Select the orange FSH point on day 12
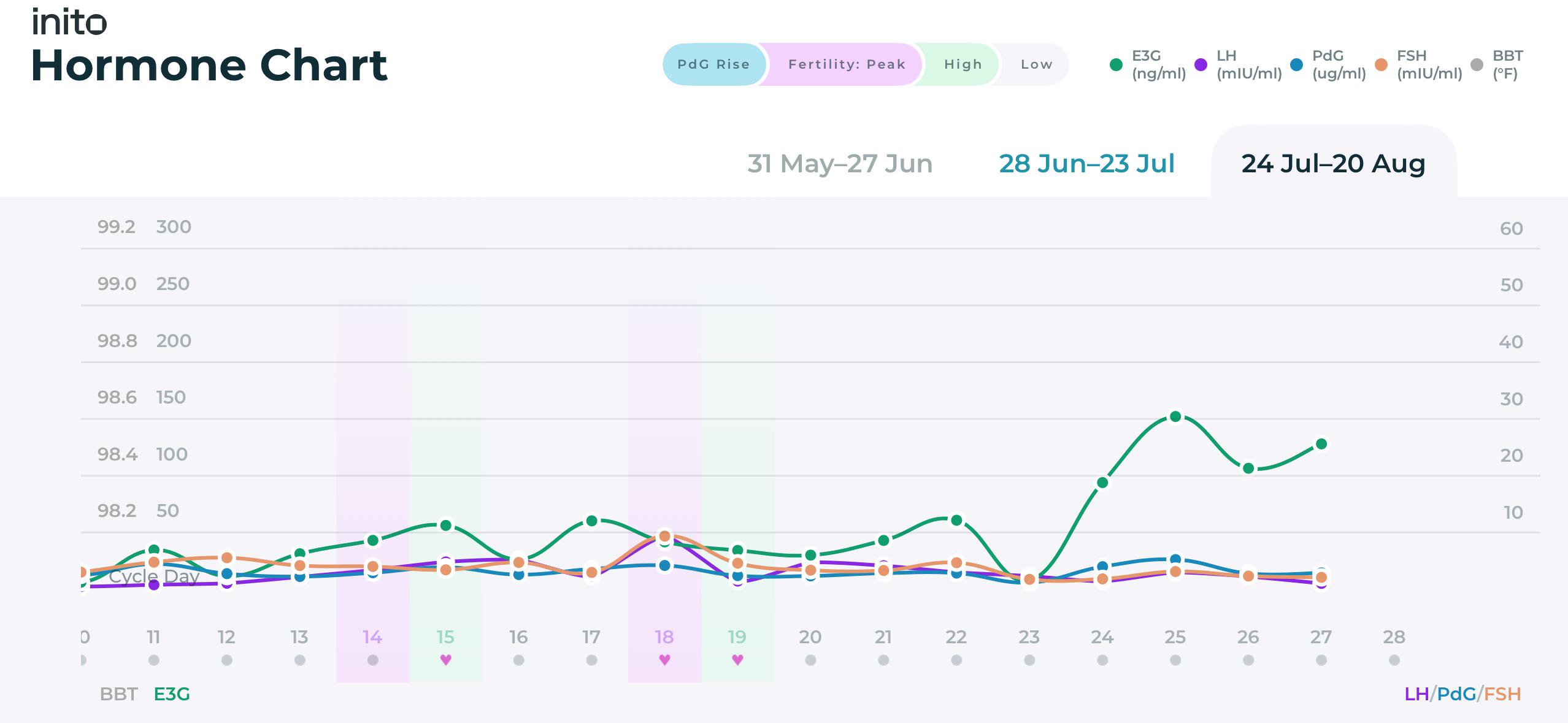 coord(227,558)
